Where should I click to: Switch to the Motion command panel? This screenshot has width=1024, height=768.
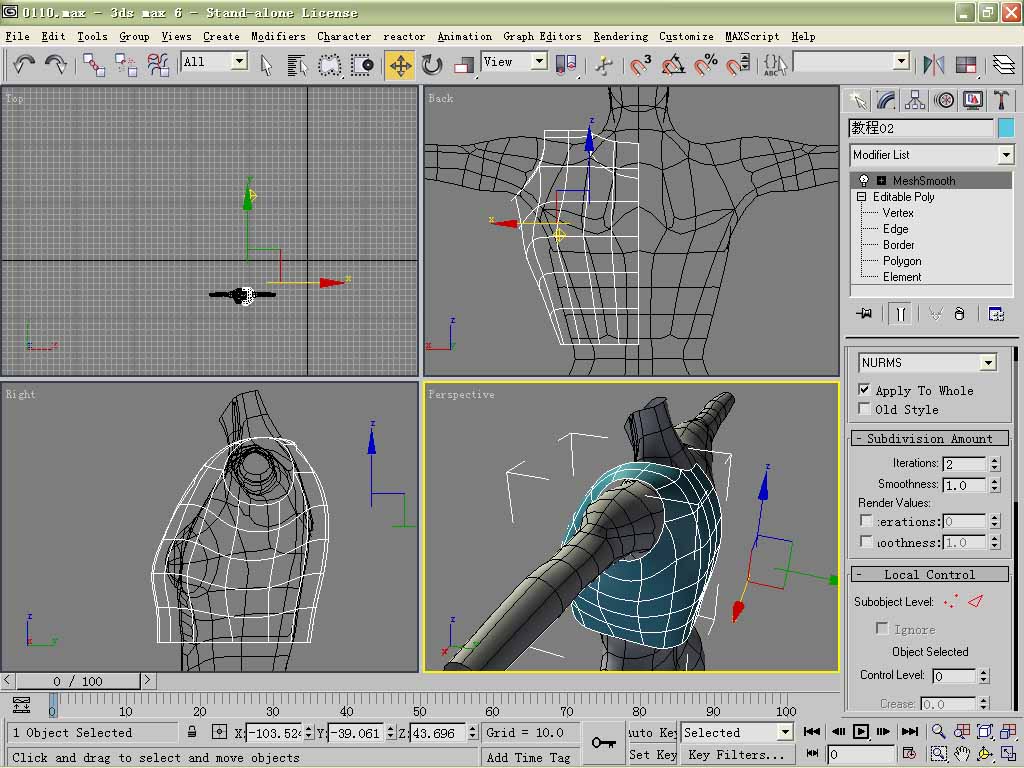tap(944, 100)
